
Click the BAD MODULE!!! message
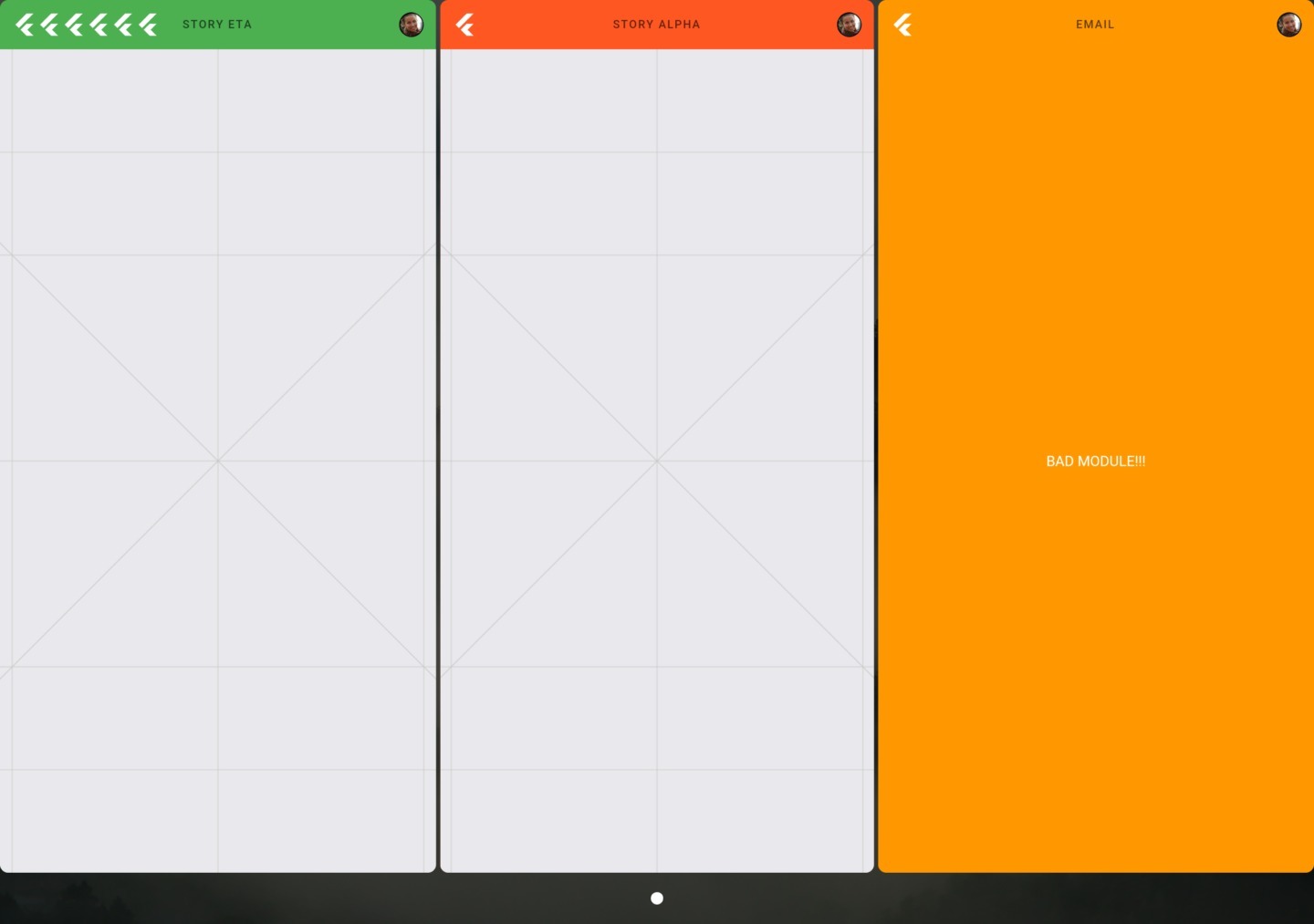pos(1095,462)
